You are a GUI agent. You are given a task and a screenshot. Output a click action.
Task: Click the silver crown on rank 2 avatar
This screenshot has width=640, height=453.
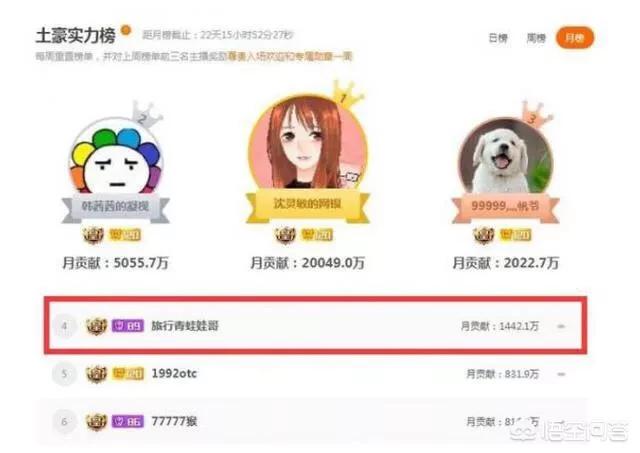146,114
